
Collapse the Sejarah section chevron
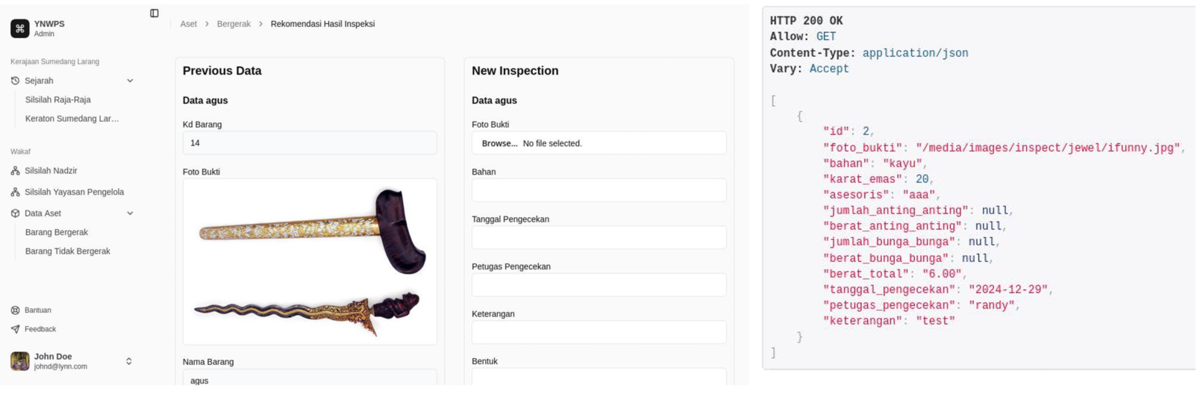coord(130,81)
